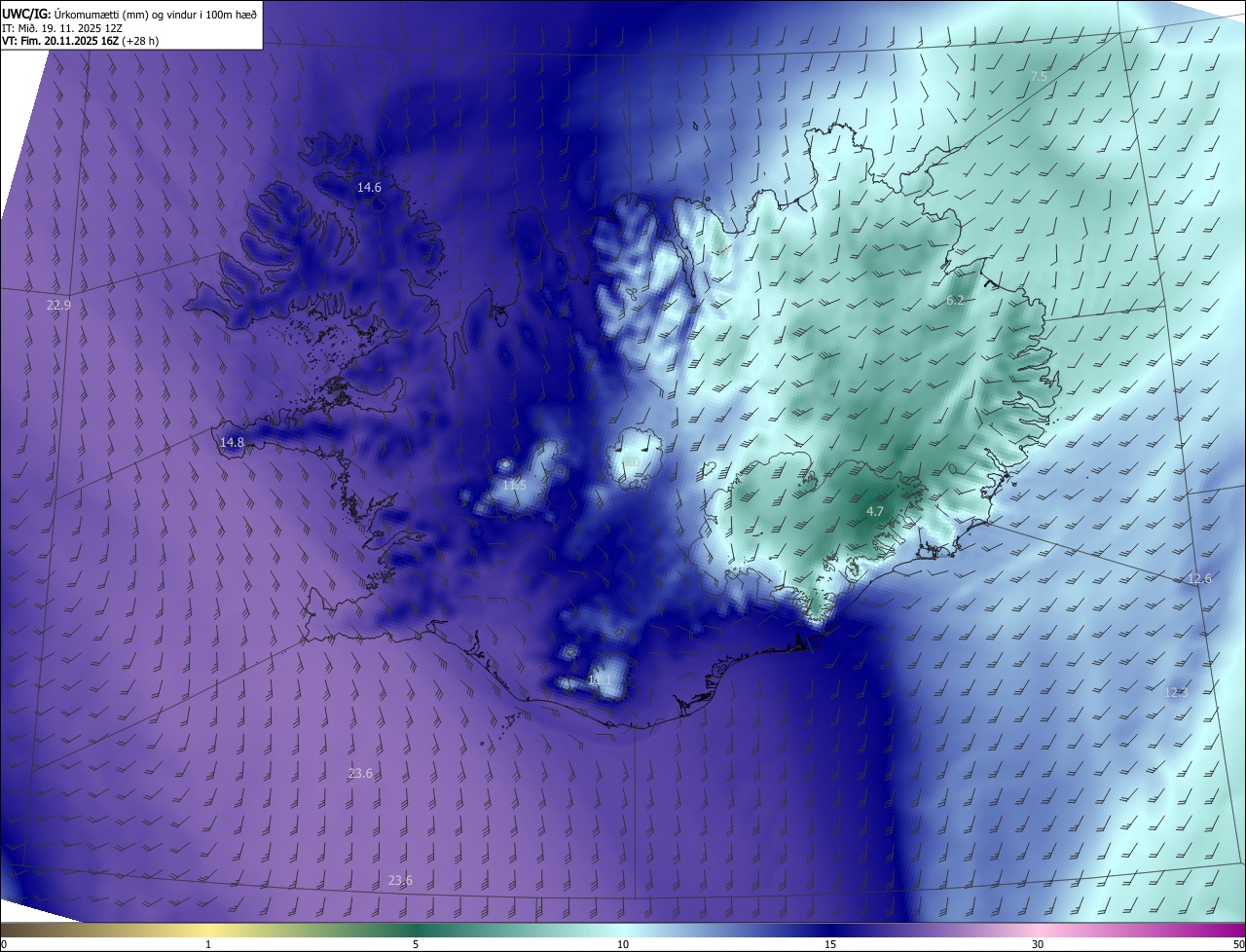
Task: Click the 15 tick on the color scale
Action: [830, 944]
